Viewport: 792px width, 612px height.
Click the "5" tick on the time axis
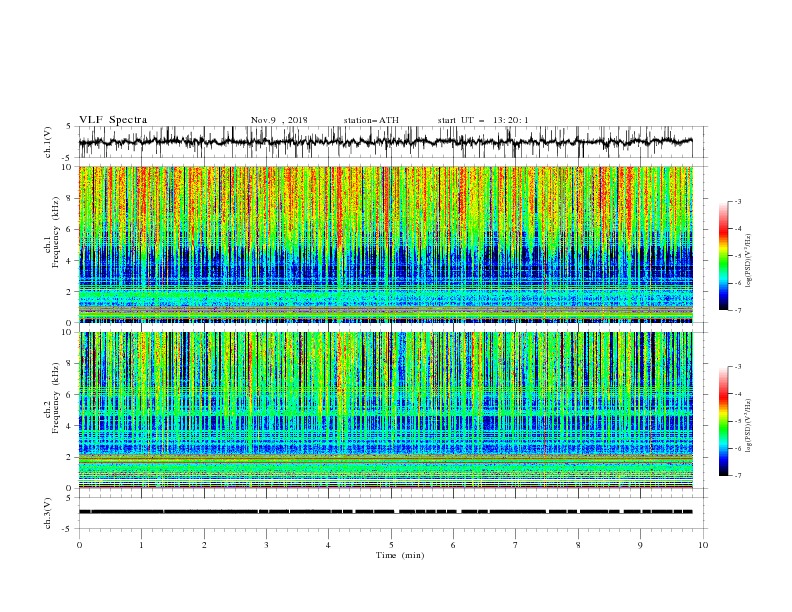391,545
